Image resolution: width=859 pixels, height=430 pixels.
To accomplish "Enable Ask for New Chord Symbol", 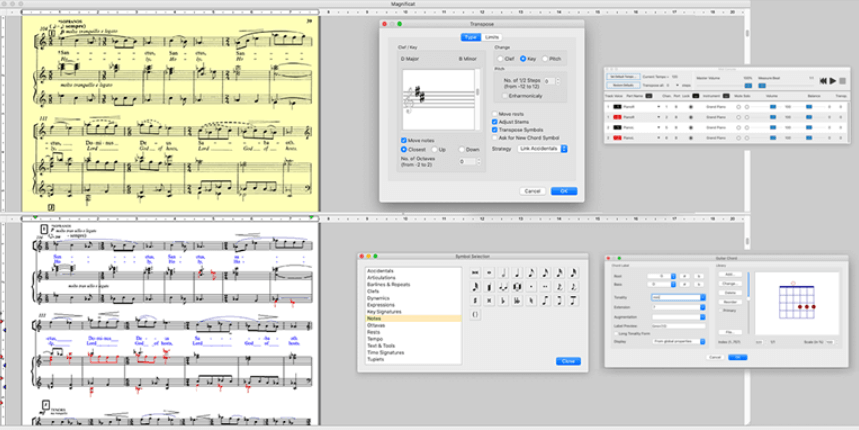I will tap(495, 138).
